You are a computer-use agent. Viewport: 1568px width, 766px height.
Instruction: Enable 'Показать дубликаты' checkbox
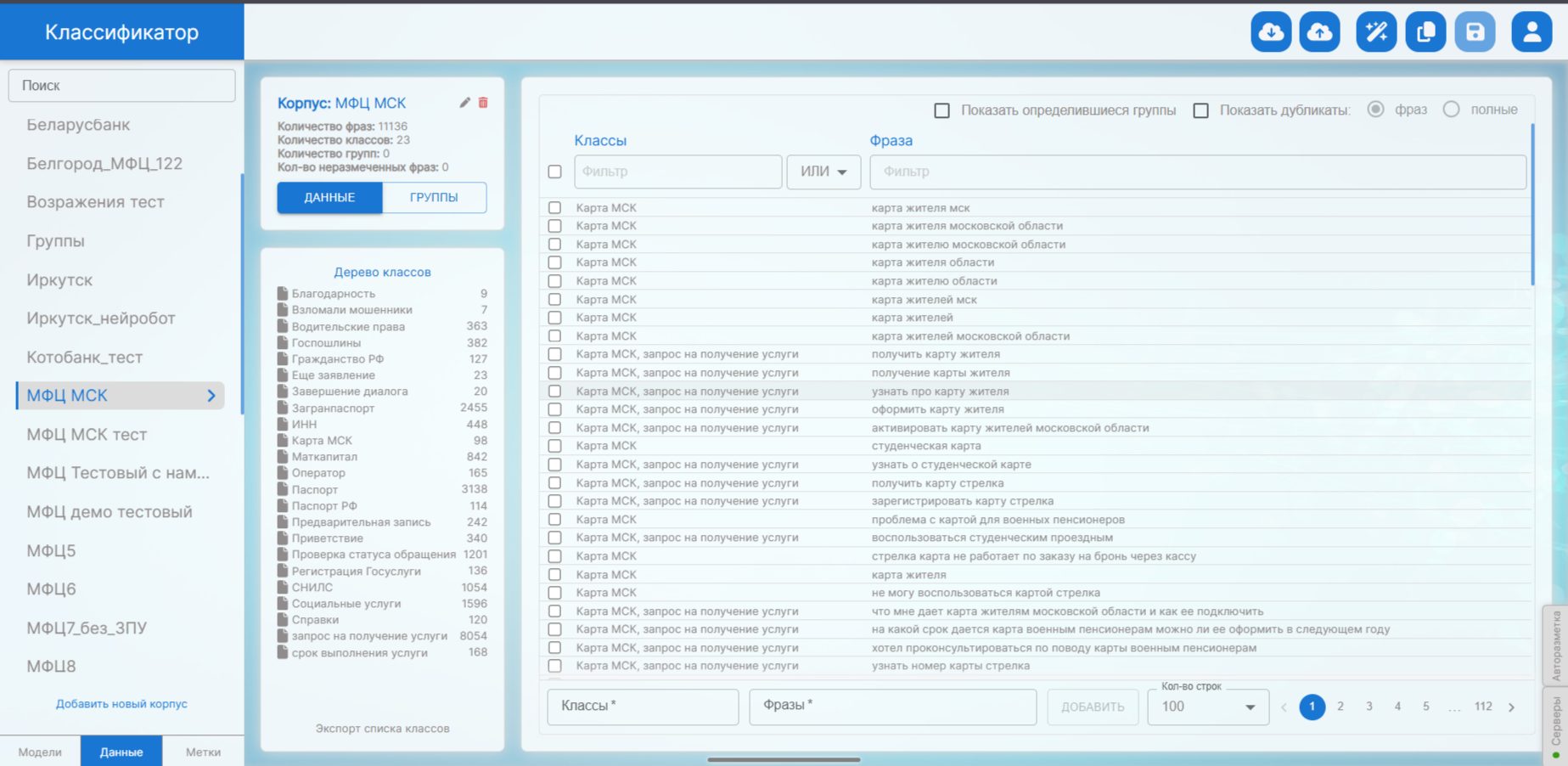click(1200, 110)
